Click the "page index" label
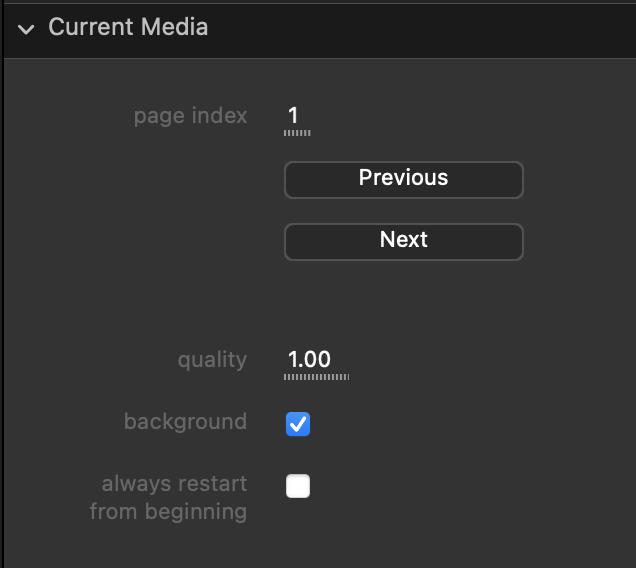 tap(190, 116)
